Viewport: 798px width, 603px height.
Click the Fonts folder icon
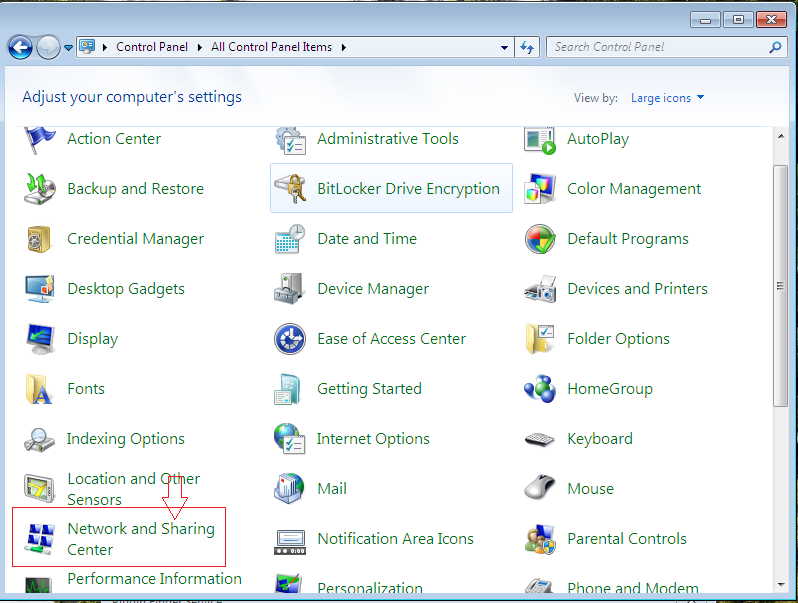click(x=39, y=389)
